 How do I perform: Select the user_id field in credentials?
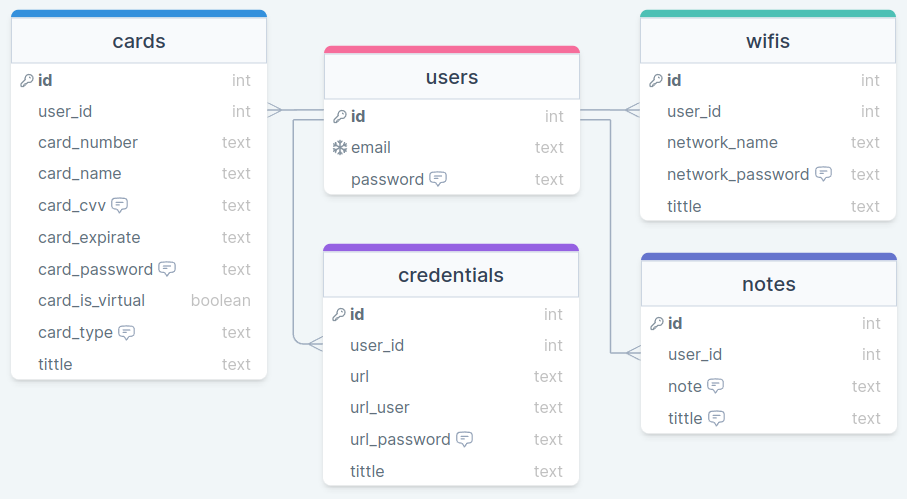(x=451, y=345)
